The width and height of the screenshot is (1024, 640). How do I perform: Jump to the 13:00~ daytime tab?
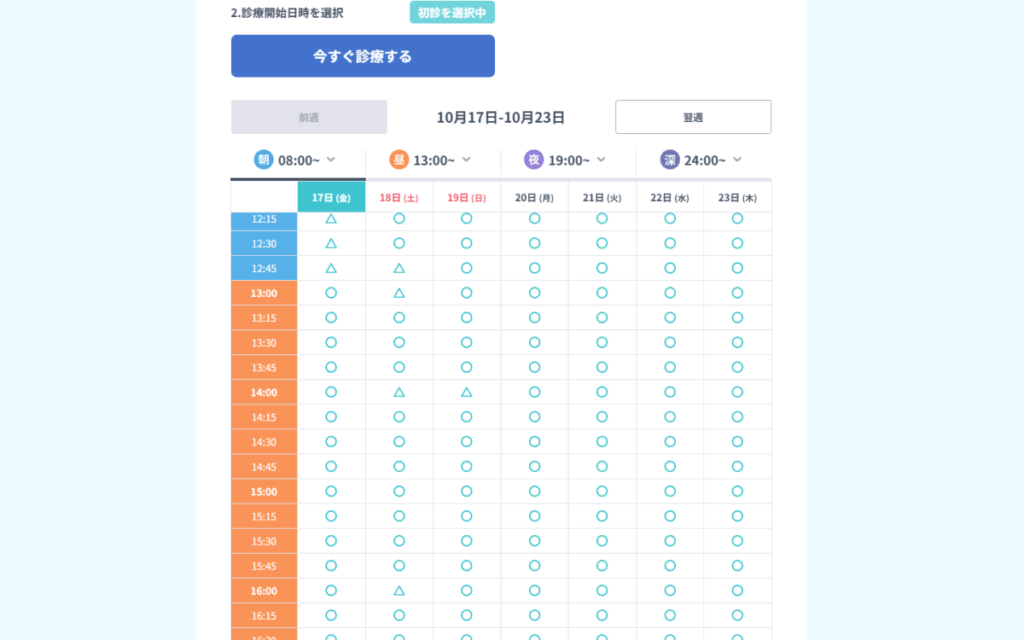(x=434, y=160)
